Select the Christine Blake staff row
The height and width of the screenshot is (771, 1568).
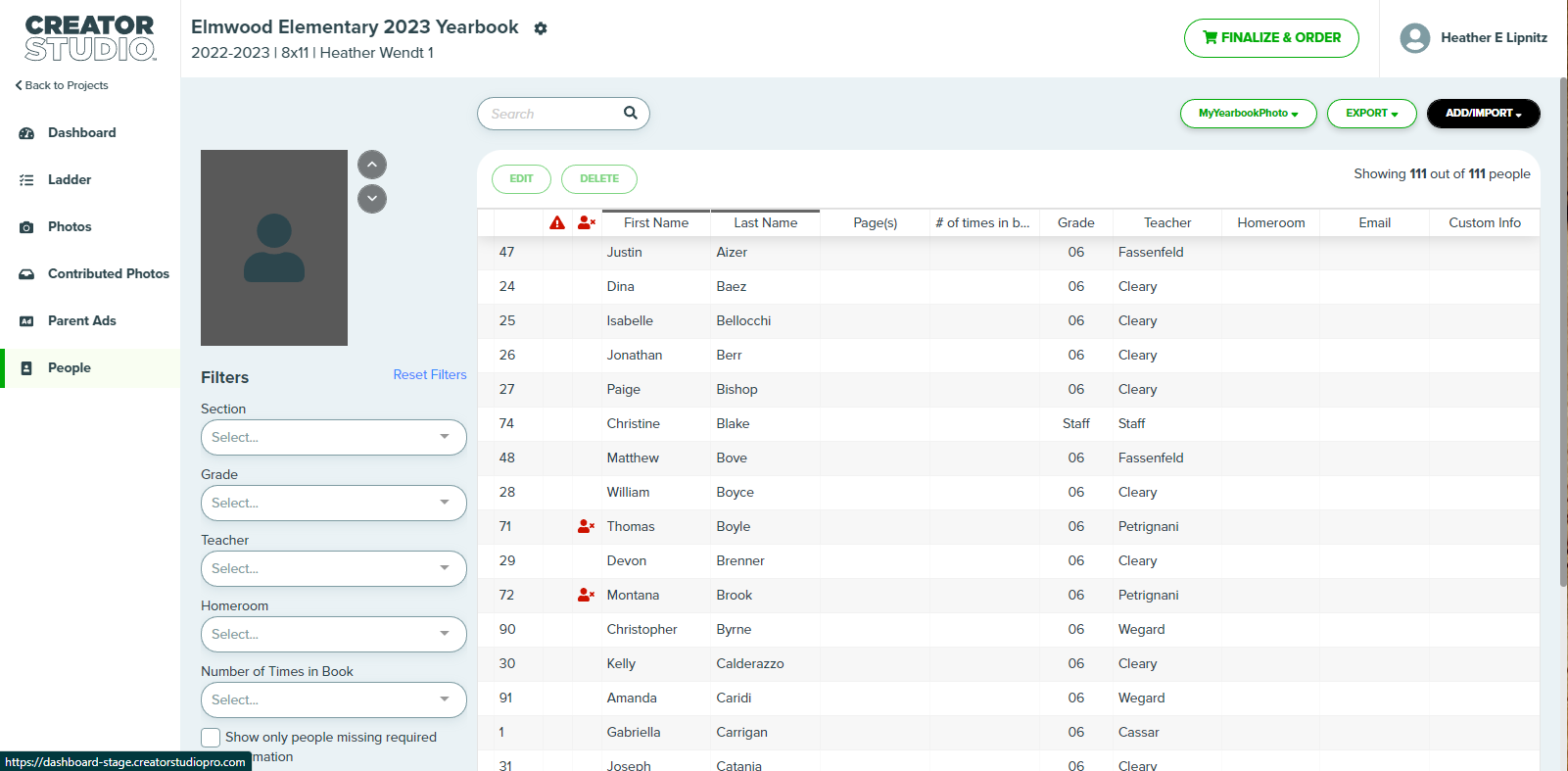pos(1009,424)
